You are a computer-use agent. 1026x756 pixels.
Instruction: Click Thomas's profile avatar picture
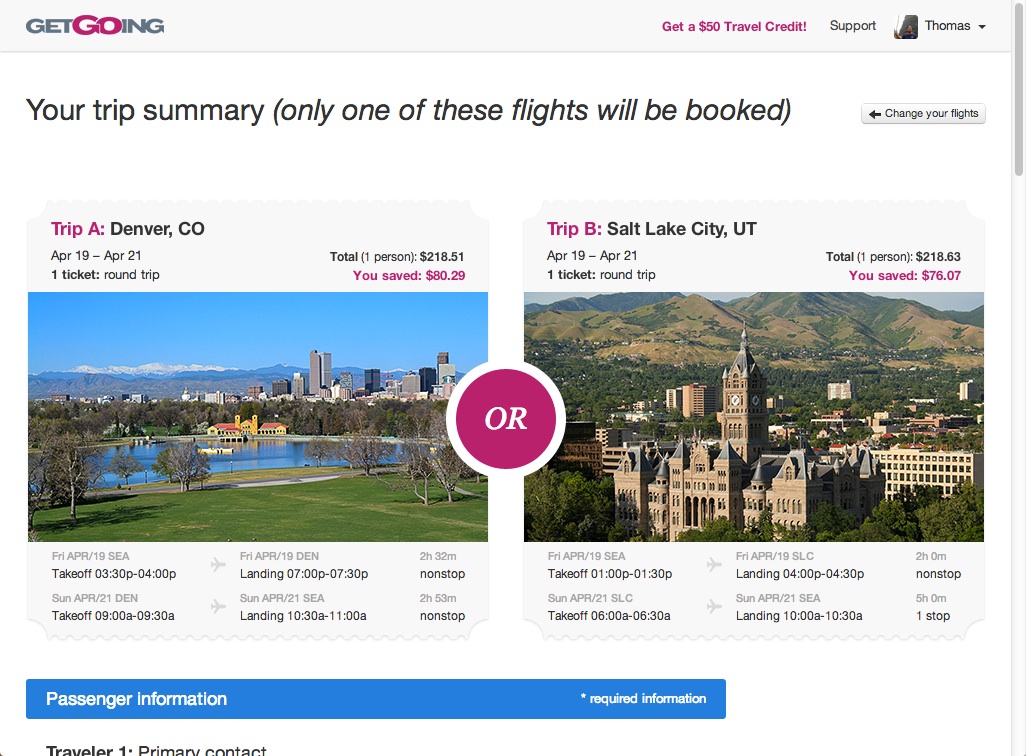(906, 27)
